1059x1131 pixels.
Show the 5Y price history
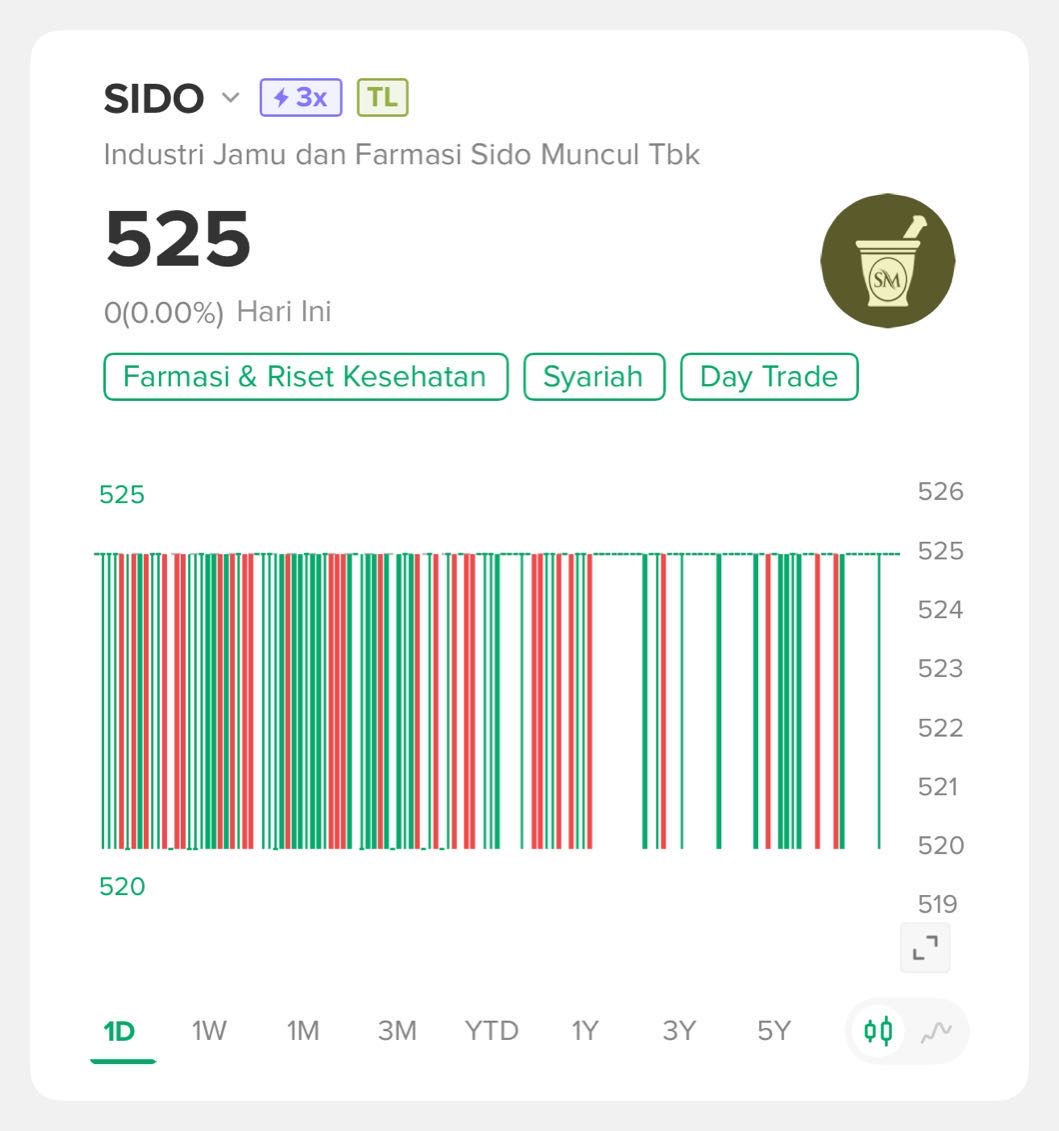point(773,1031)
